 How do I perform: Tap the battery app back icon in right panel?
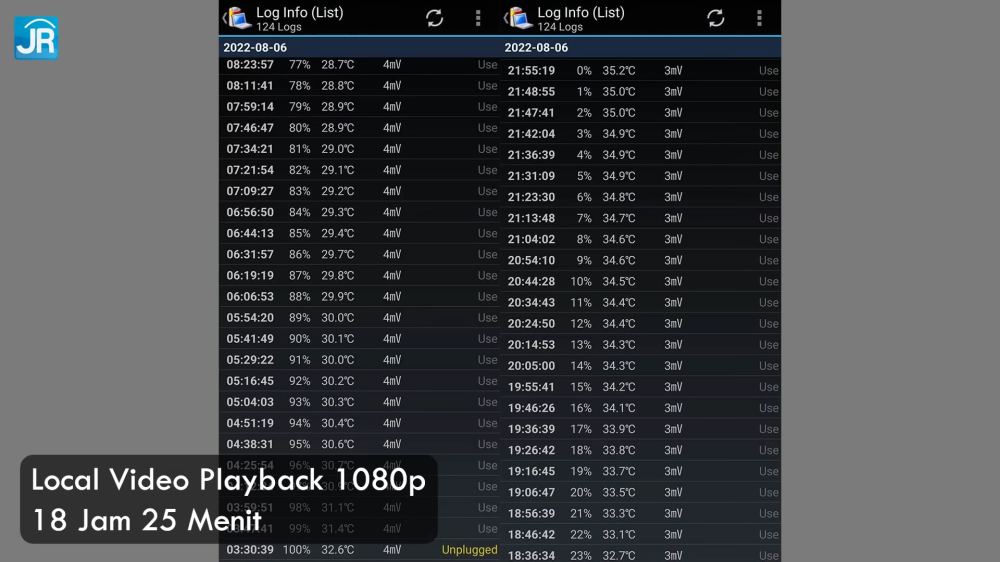(x=518, y=18)
